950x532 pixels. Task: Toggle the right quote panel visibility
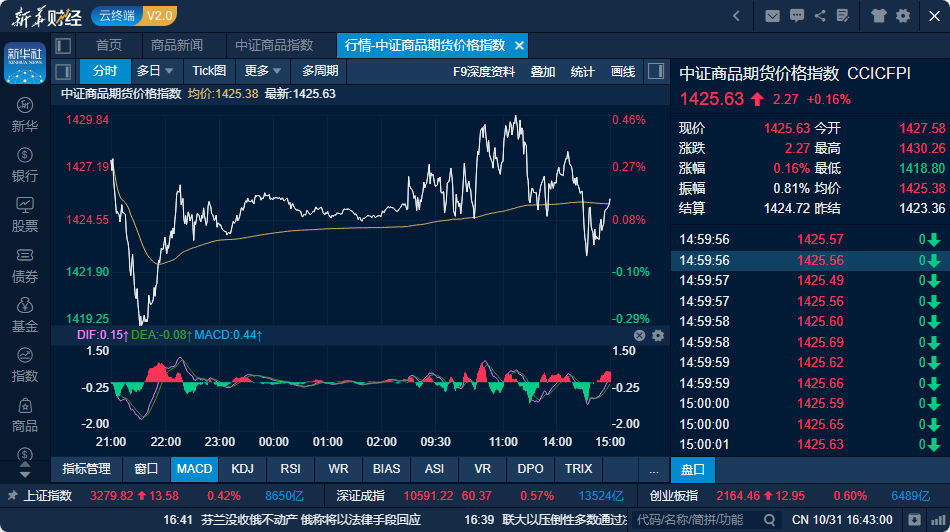656,71
